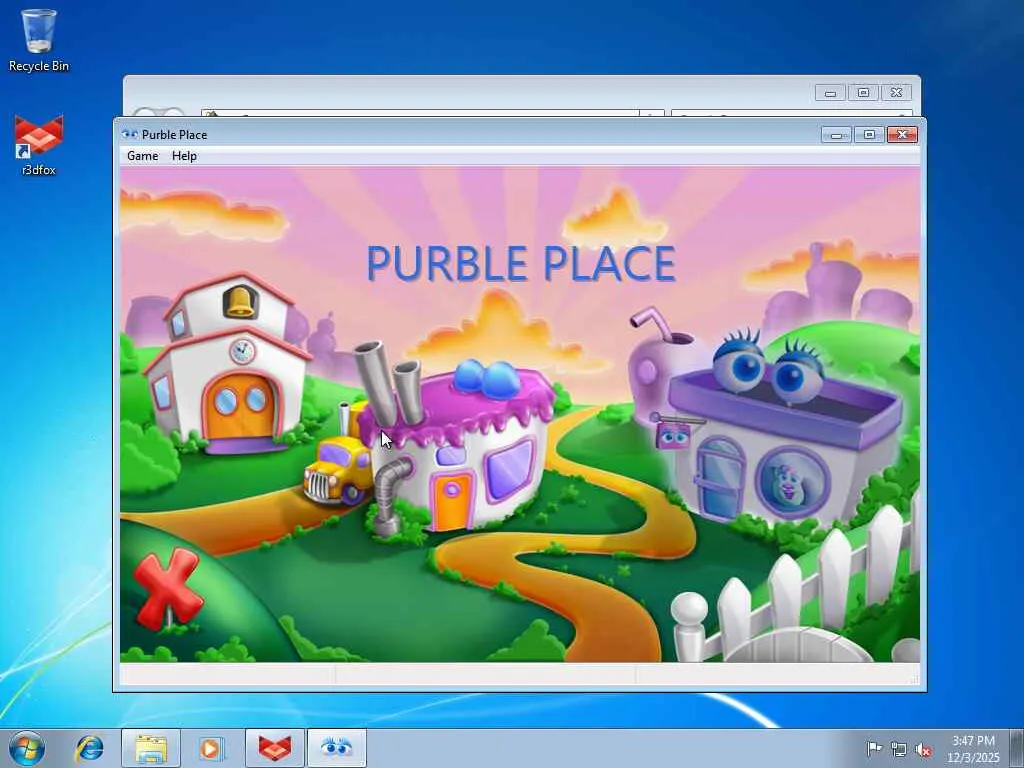Open network status tray icon

click(x=899, y=749)
